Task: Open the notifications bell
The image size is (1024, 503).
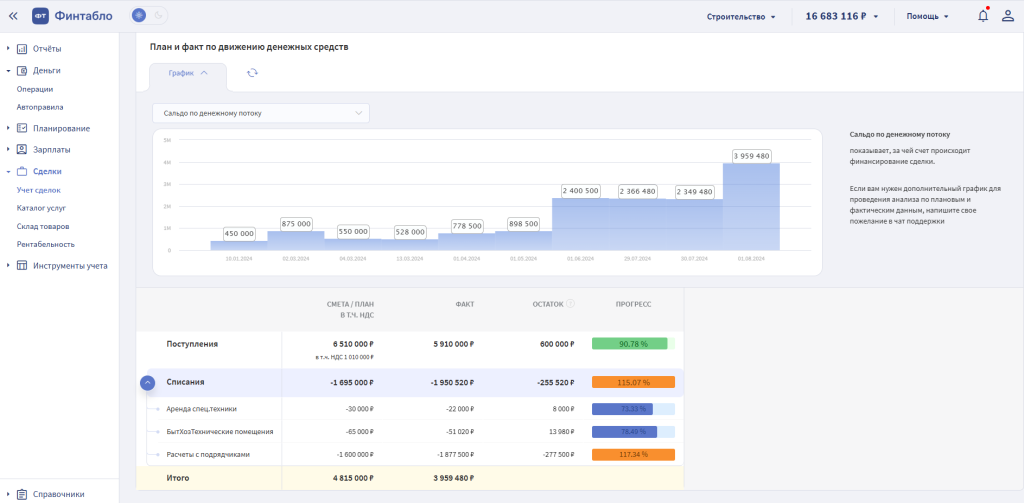Action: pos(983,16)
